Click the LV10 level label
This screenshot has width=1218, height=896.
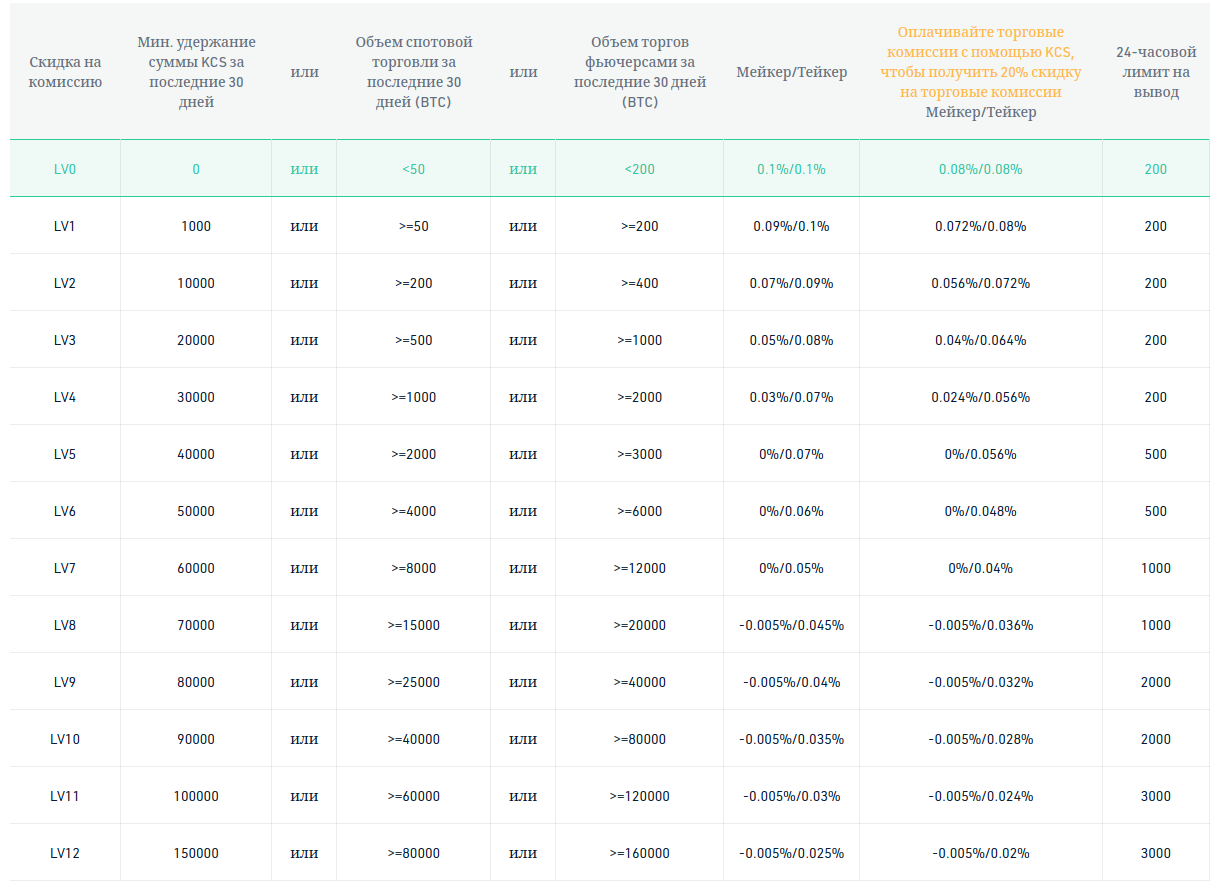point(65,739)
